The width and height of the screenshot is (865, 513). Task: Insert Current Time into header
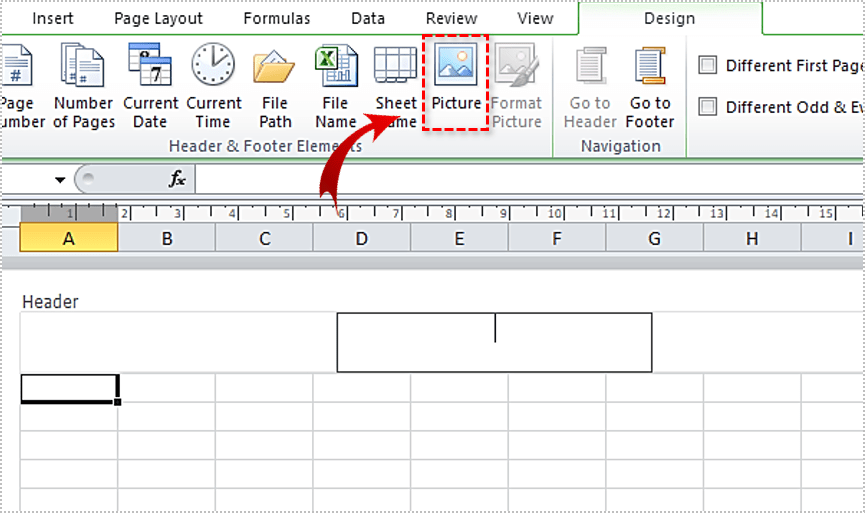click(213, 85)
